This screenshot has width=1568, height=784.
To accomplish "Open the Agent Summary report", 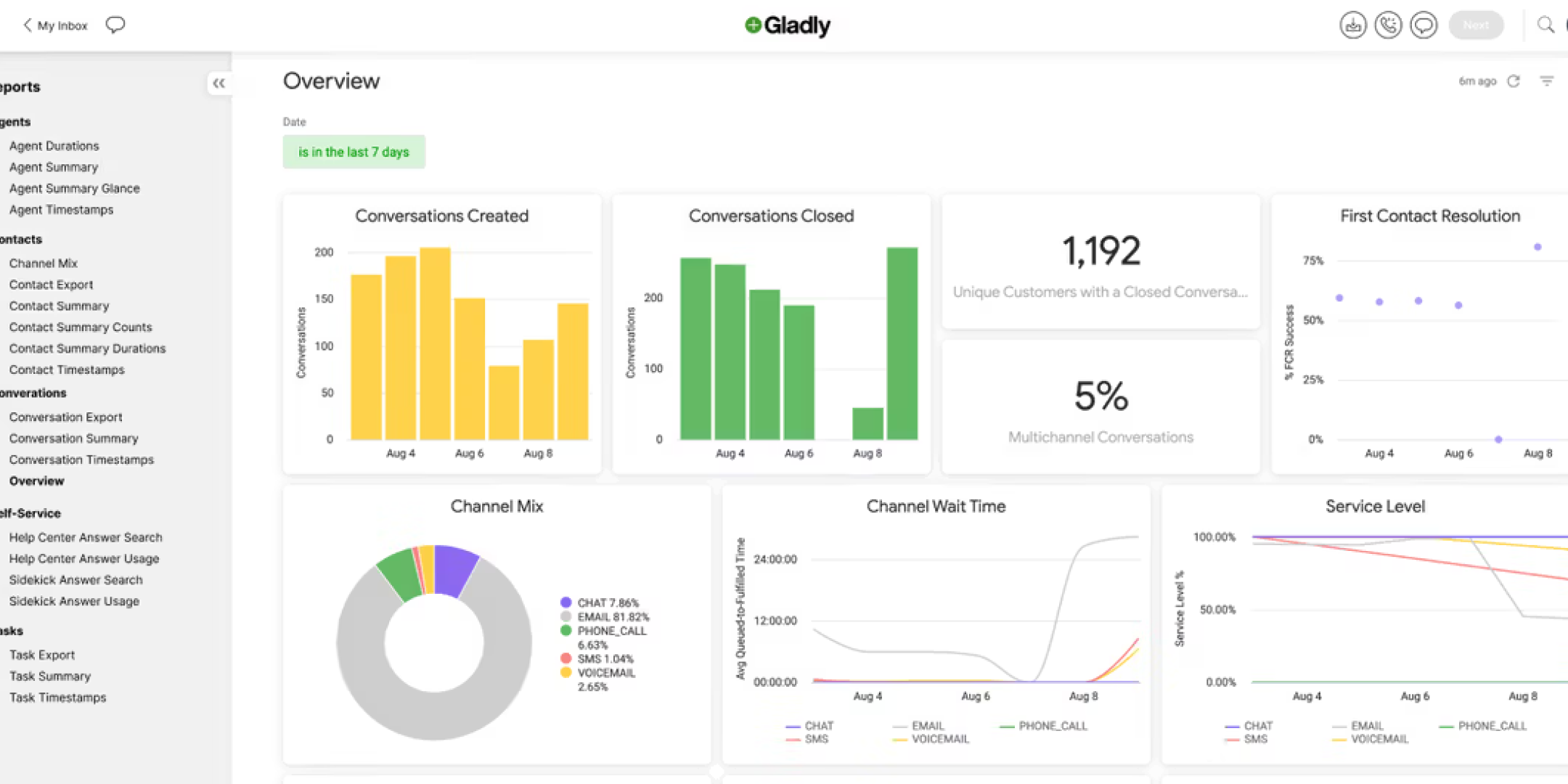I will 54,167.
